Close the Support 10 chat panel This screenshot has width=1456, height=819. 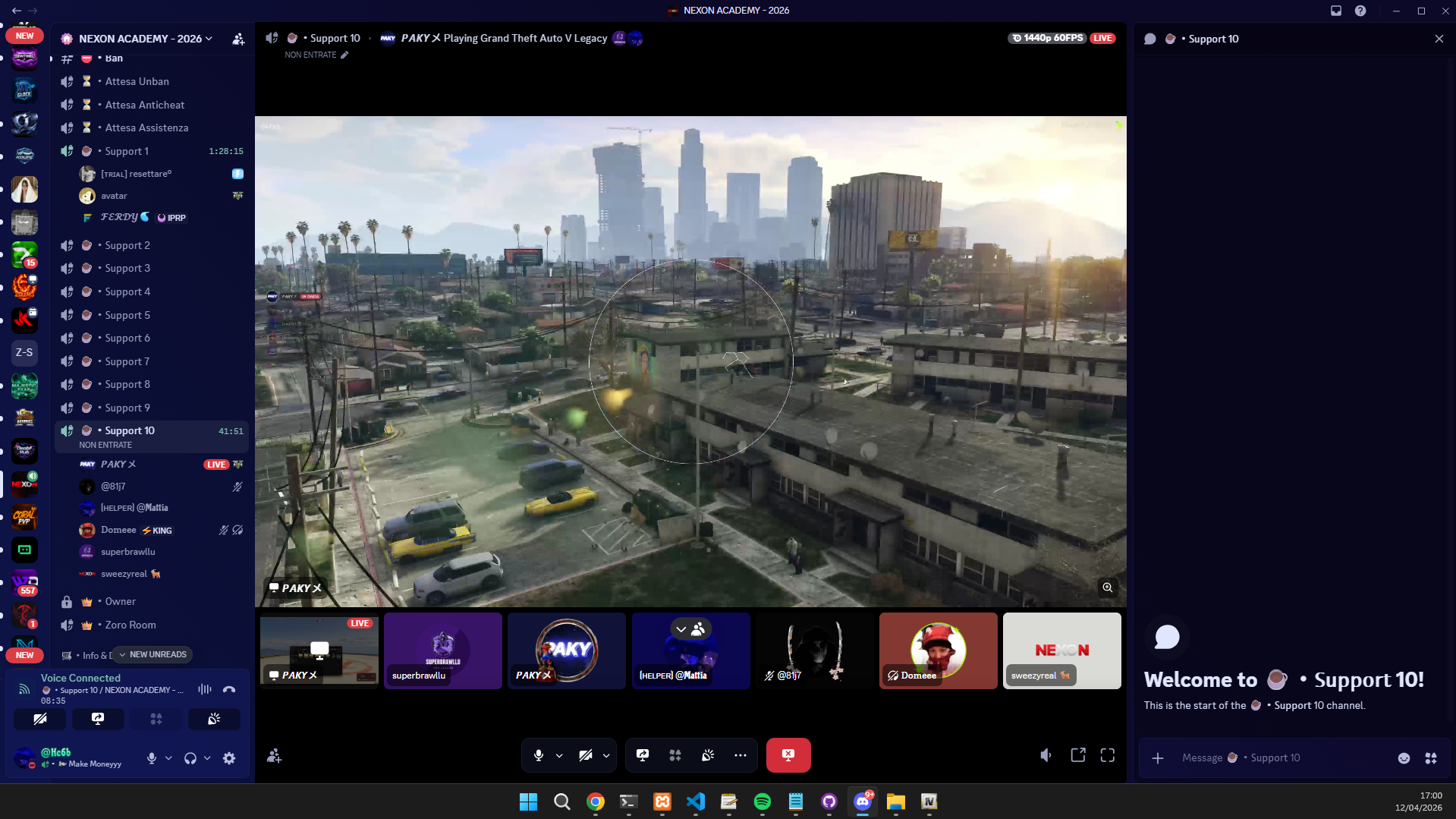point(1439,39)
